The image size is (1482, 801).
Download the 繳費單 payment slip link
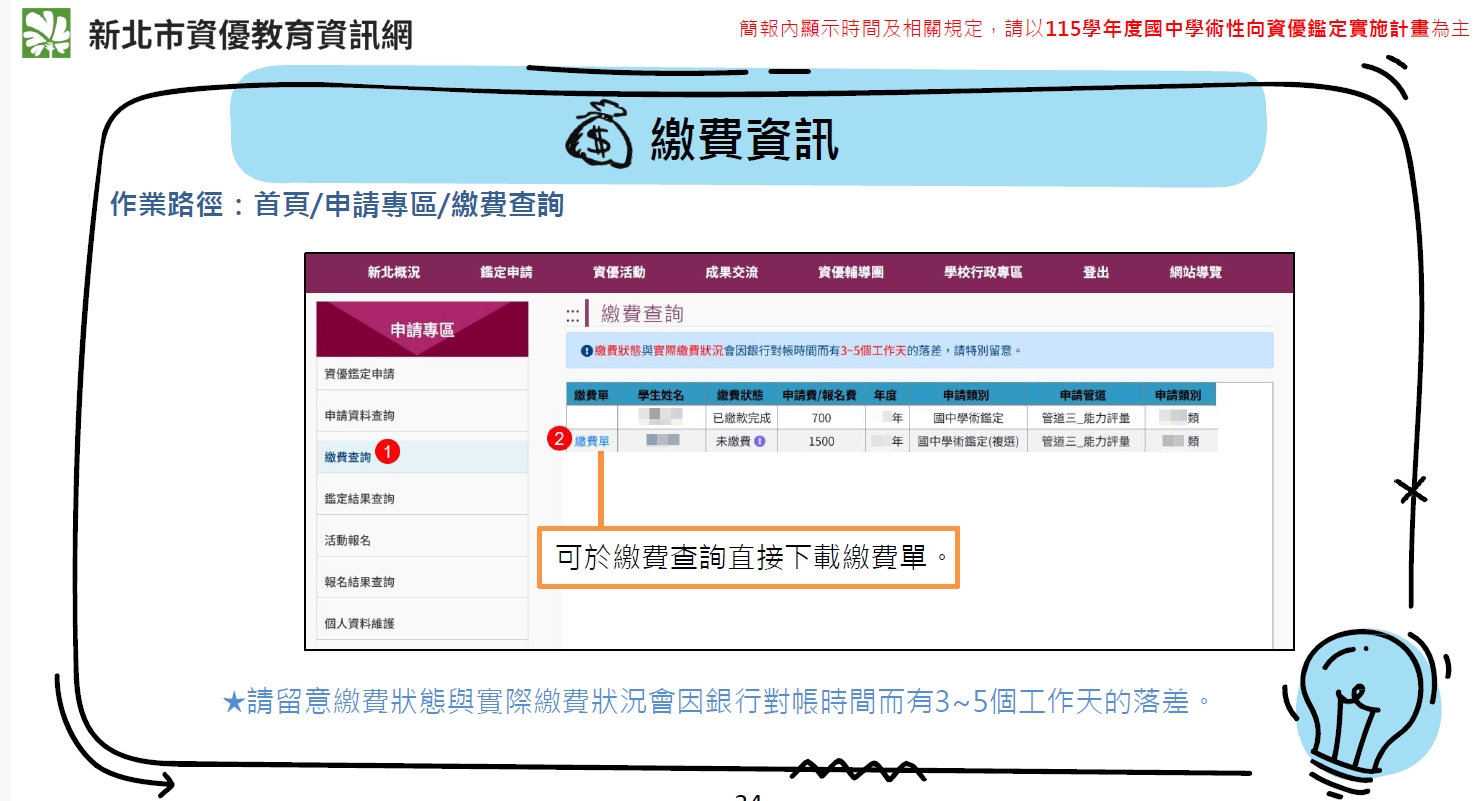(592, 441)
